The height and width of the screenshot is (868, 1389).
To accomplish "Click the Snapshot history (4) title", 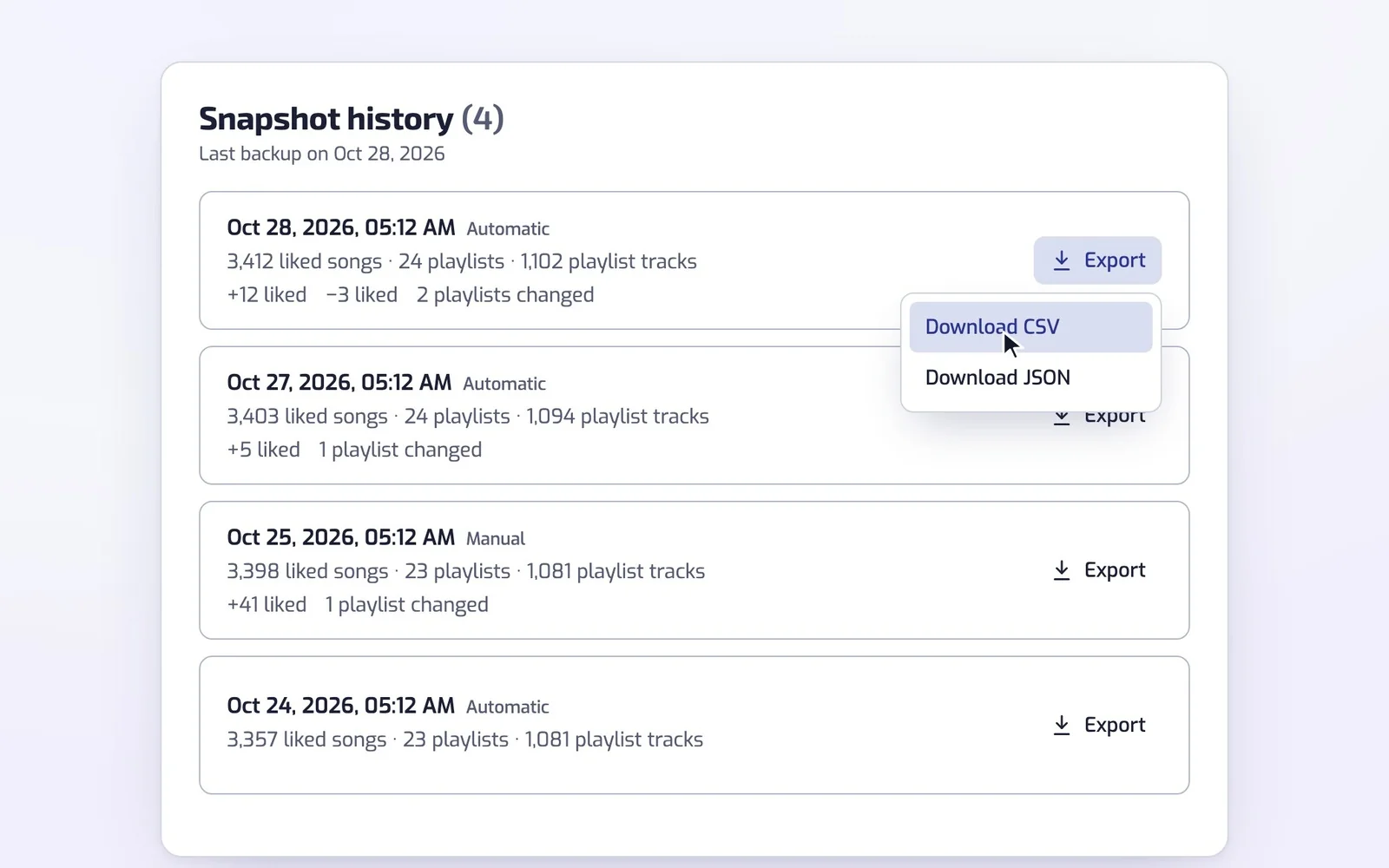I will pyautogui.click(x=352, y=119).
